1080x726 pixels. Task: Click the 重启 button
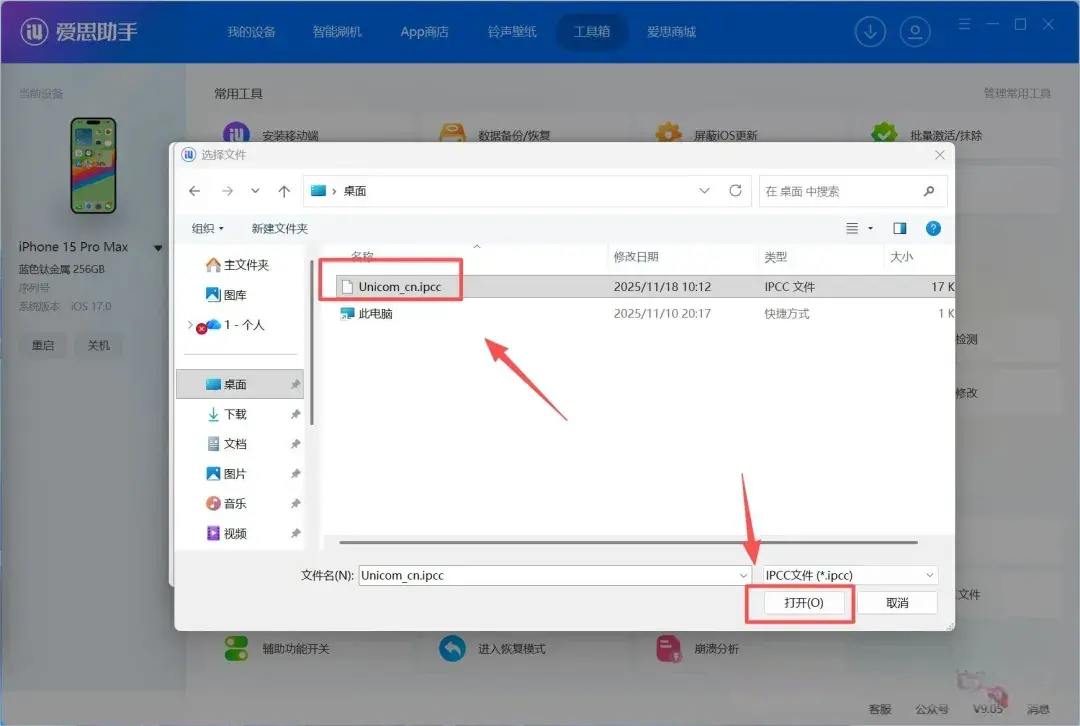tap(43, 345)
